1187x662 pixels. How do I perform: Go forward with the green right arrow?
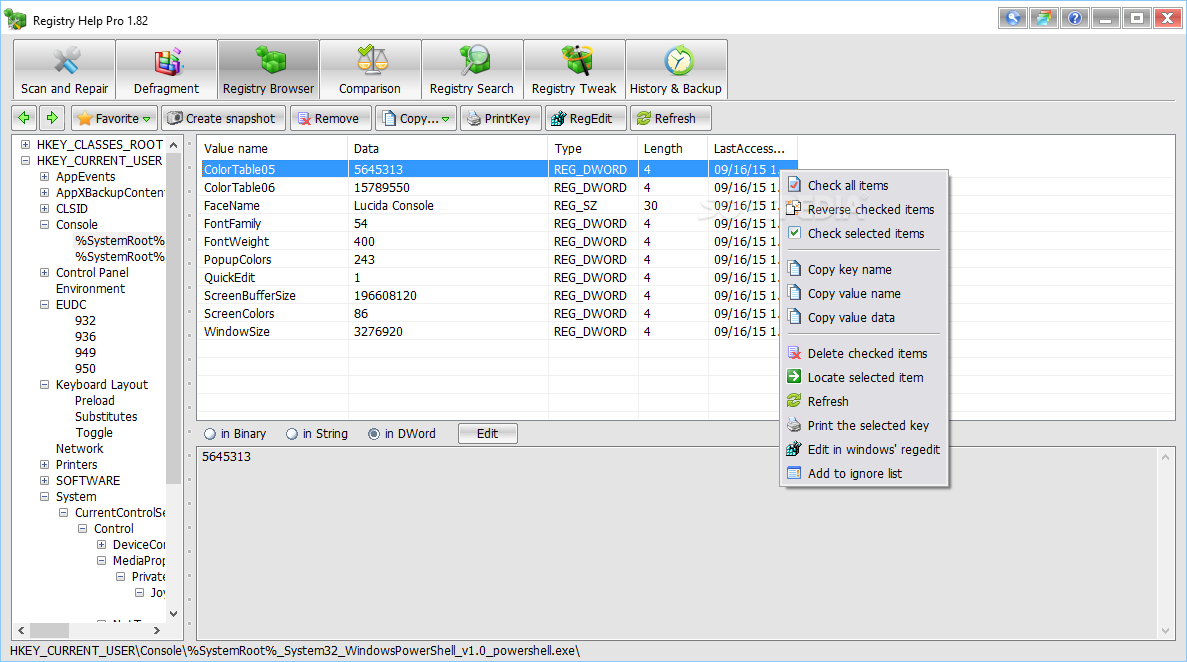pyautogui.click(x=51, y=118)
